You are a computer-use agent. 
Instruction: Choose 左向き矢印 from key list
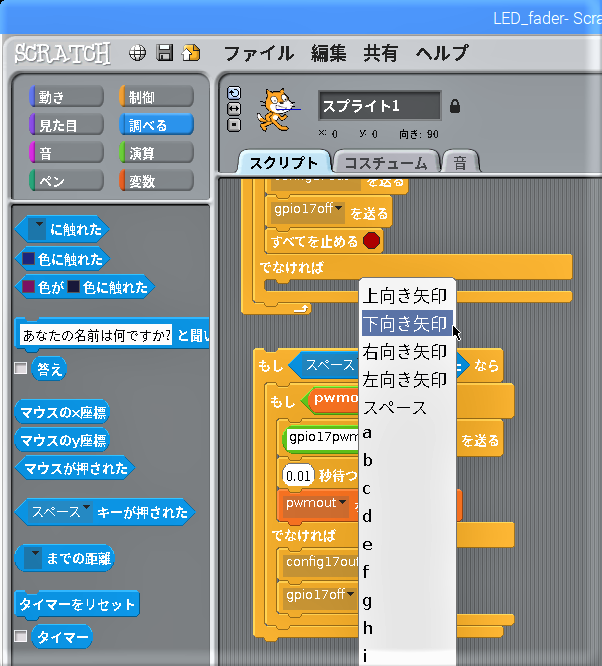(x=407, y=380)
